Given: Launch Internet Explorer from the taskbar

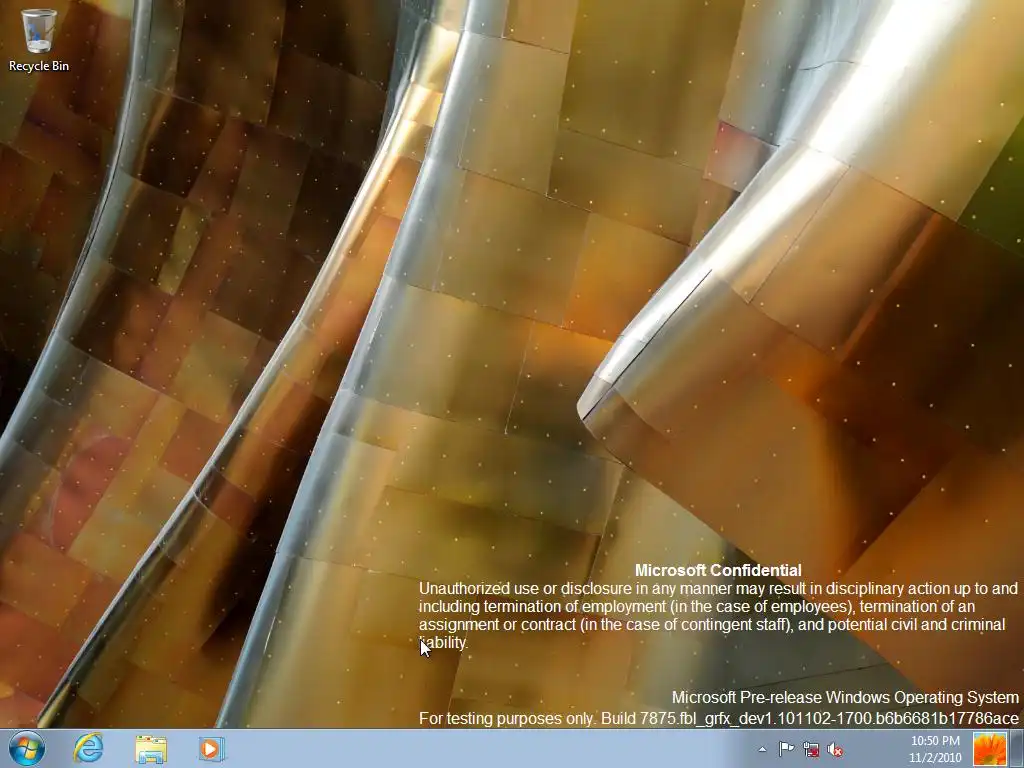Looking at the screenshot, I should tap(88, 748).
